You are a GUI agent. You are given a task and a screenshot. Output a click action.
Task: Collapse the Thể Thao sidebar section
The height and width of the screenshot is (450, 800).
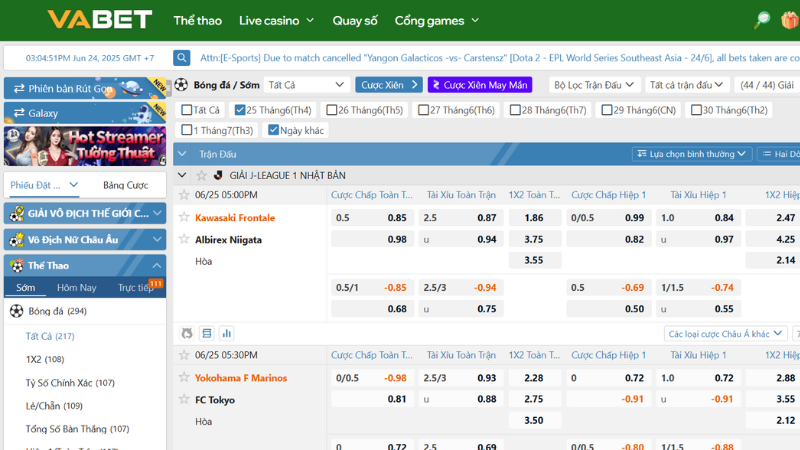[85, 265]
